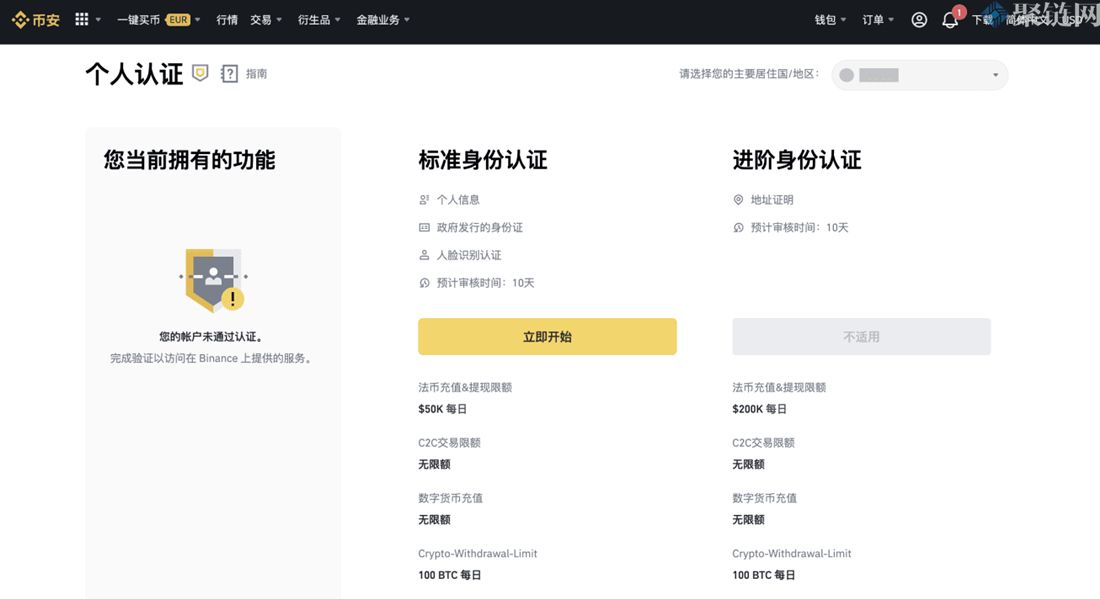Click the 人脸识别认证 face icon
1100x599 pixels.
tap(424, 255)
